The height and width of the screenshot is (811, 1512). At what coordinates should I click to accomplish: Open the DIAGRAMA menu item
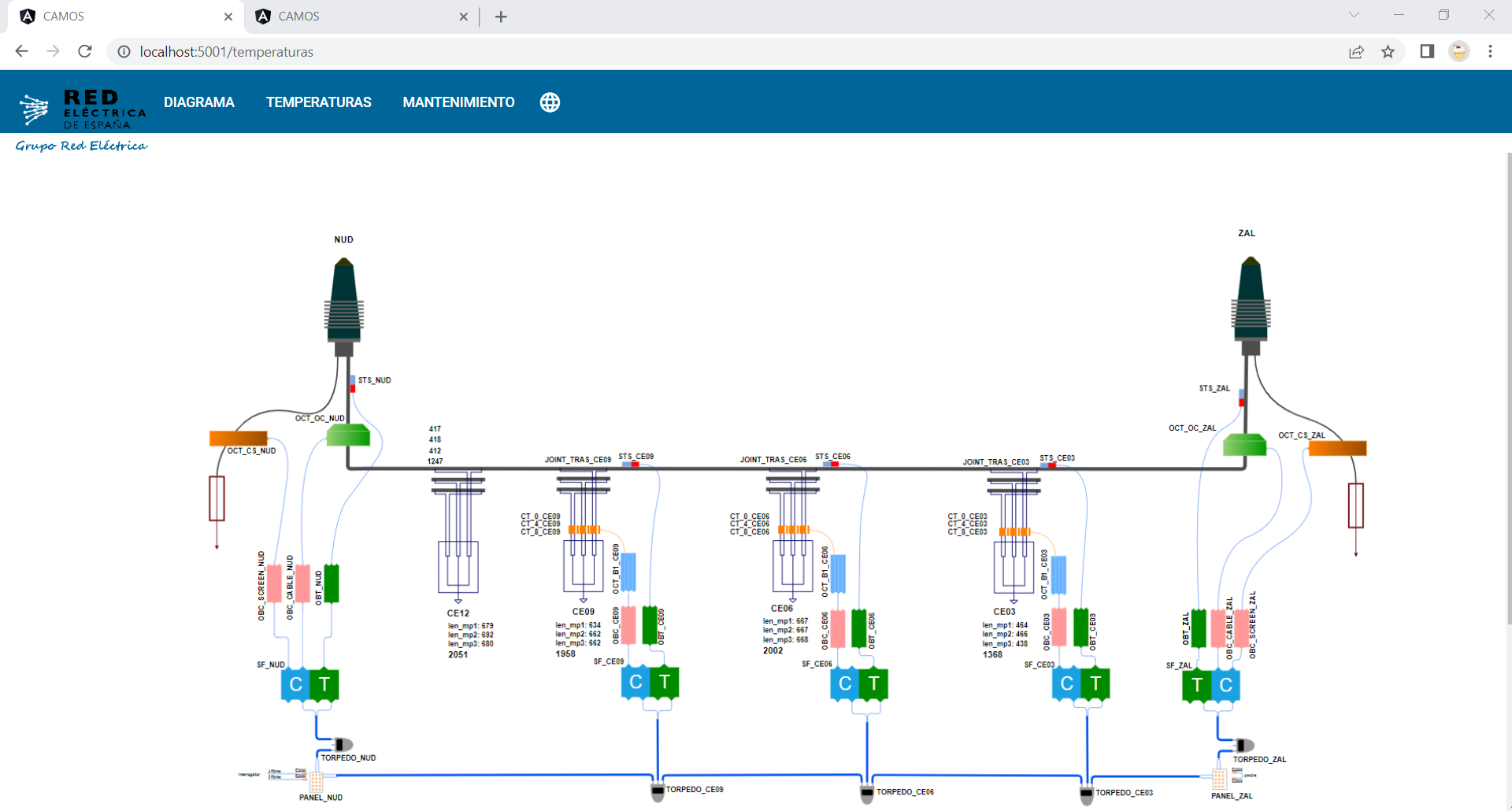click(199, 102)
